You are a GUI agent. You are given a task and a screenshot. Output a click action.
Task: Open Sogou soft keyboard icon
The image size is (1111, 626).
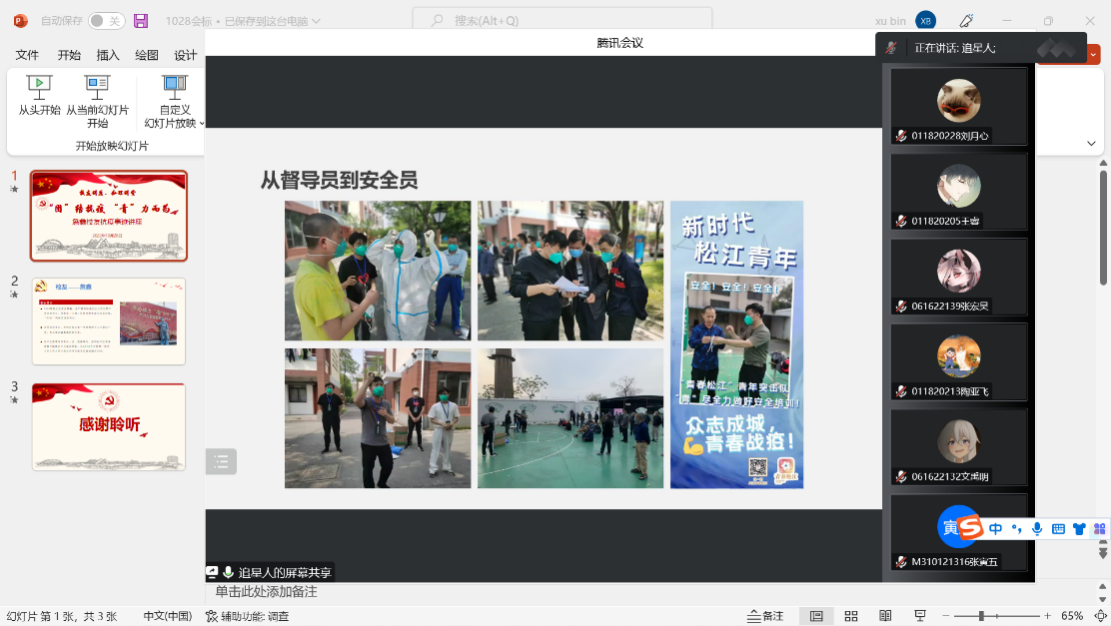pyautogui.click(x=1058, y=528)
